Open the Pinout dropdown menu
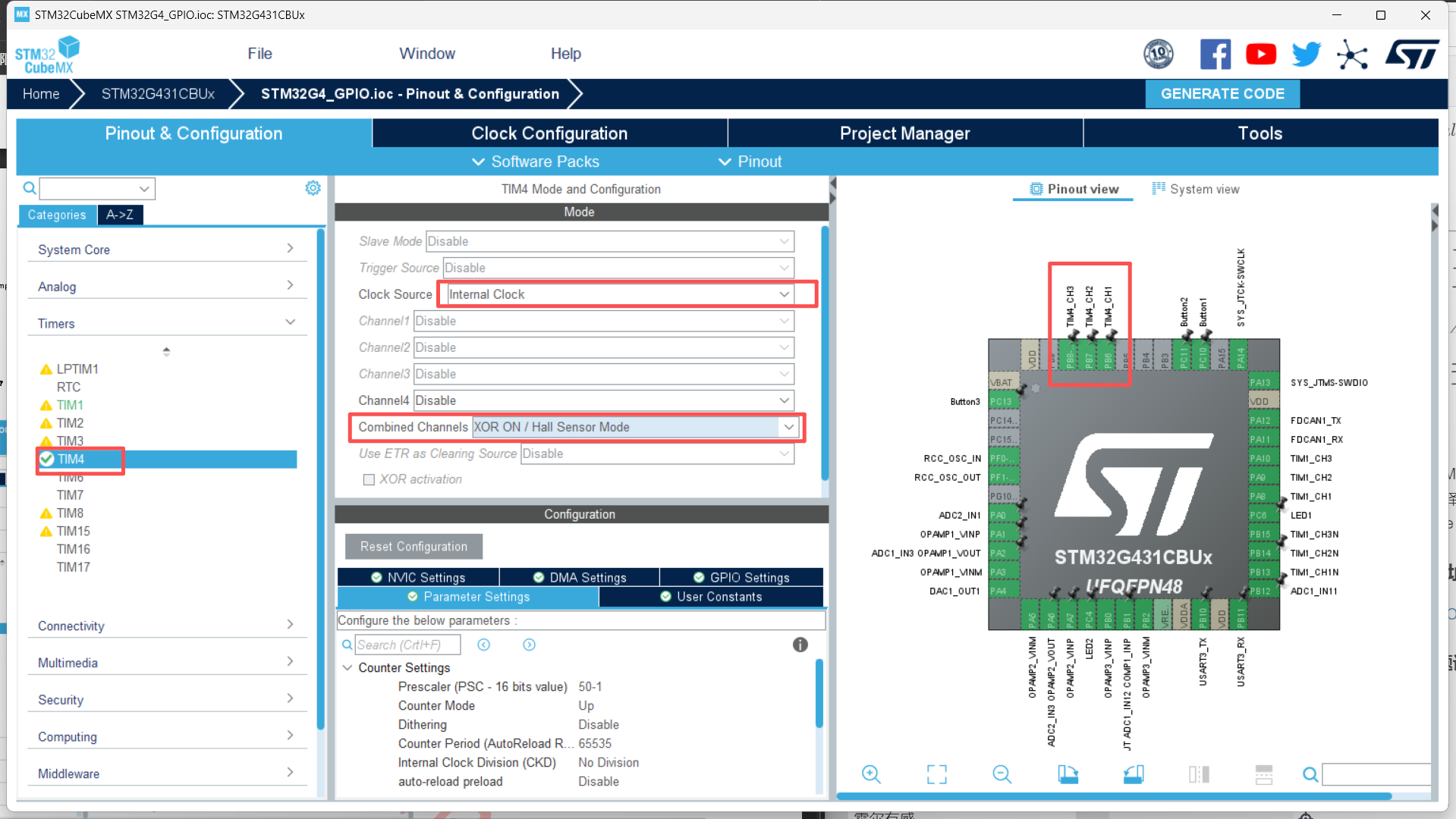 coord(750,162)
